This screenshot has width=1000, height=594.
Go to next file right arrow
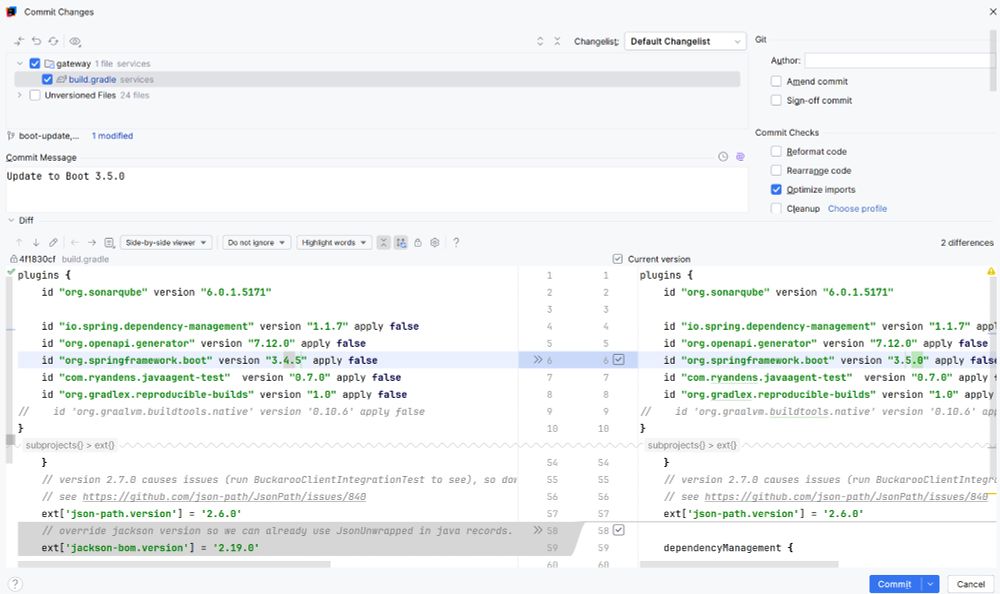(92, 242)
